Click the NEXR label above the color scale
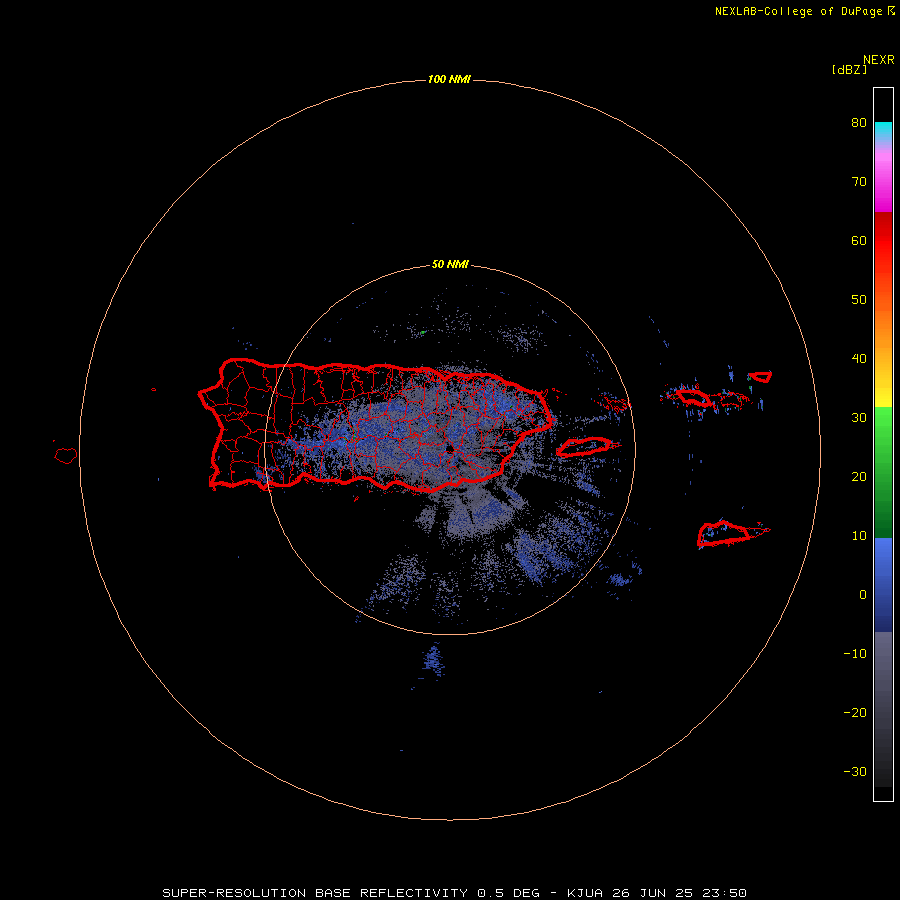This screenshot has width=900, height=900. 879,60
